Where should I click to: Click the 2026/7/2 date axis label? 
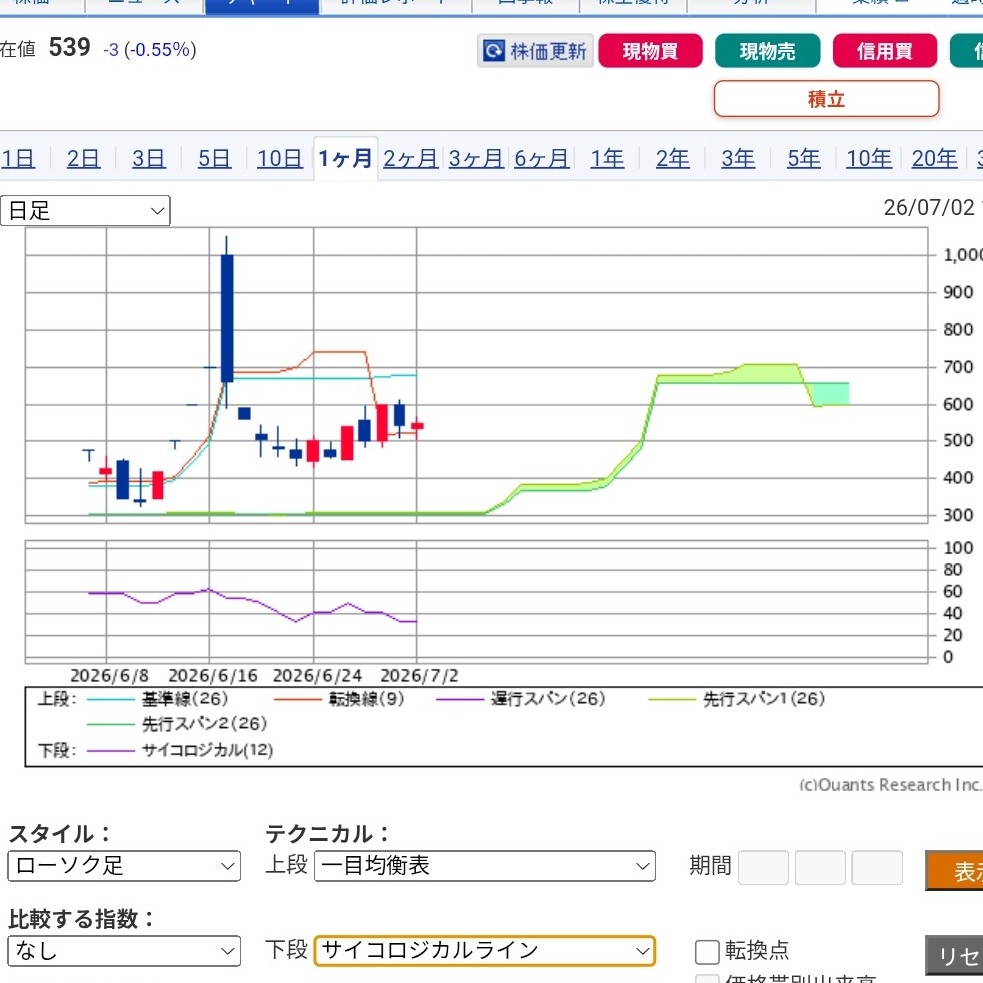(419, 676)
